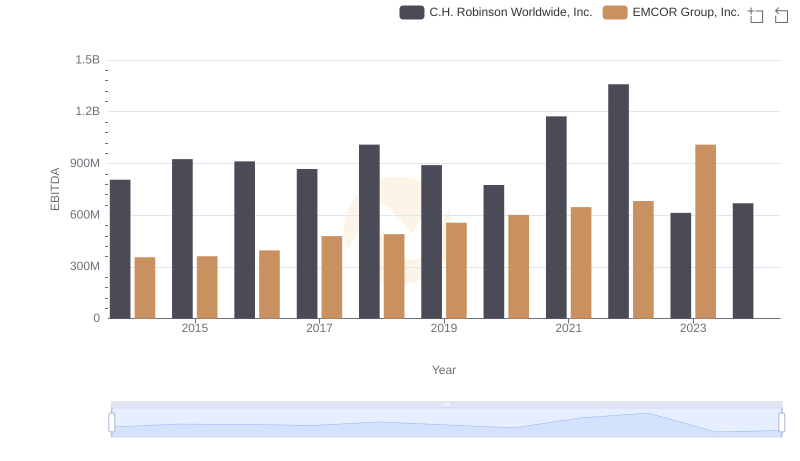Click the 2019 x-axis label
The width and height of the screenshot is (800, 461).
444,328
